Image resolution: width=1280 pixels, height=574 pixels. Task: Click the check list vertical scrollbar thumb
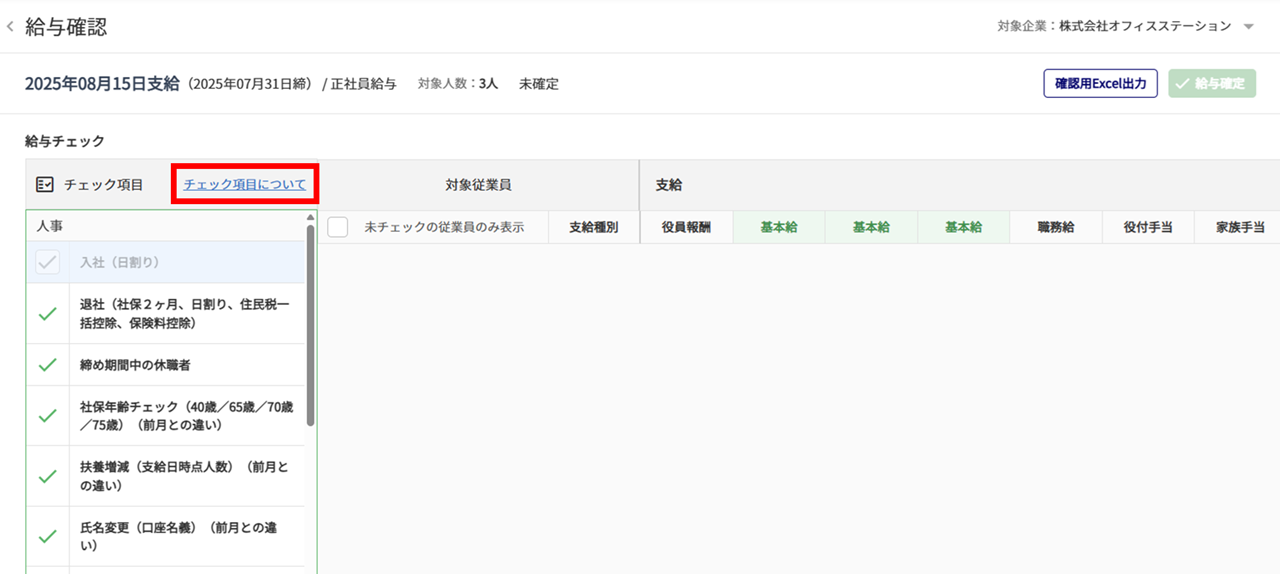pyautogui.click(x=310, y=325)
